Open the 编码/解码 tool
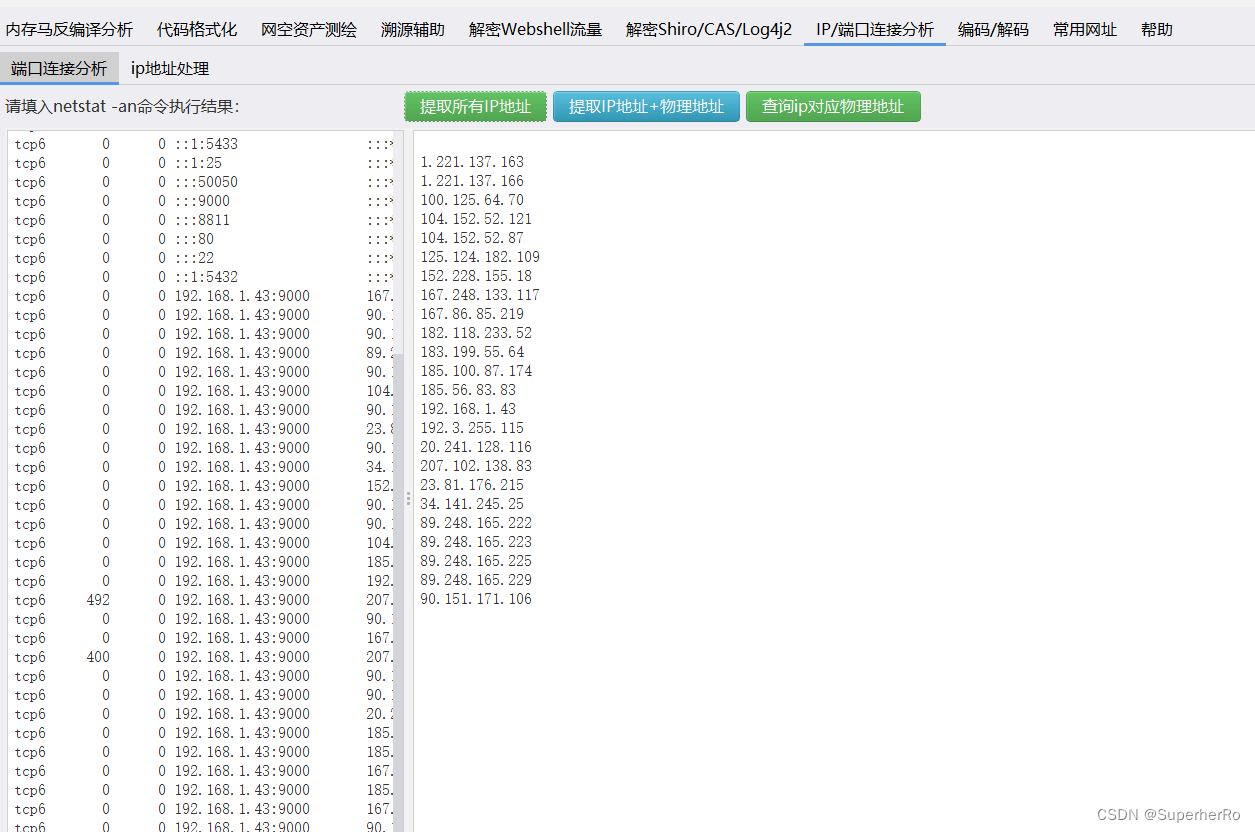Viewport: 1255px width, 832px height. (x=992, y=29)
